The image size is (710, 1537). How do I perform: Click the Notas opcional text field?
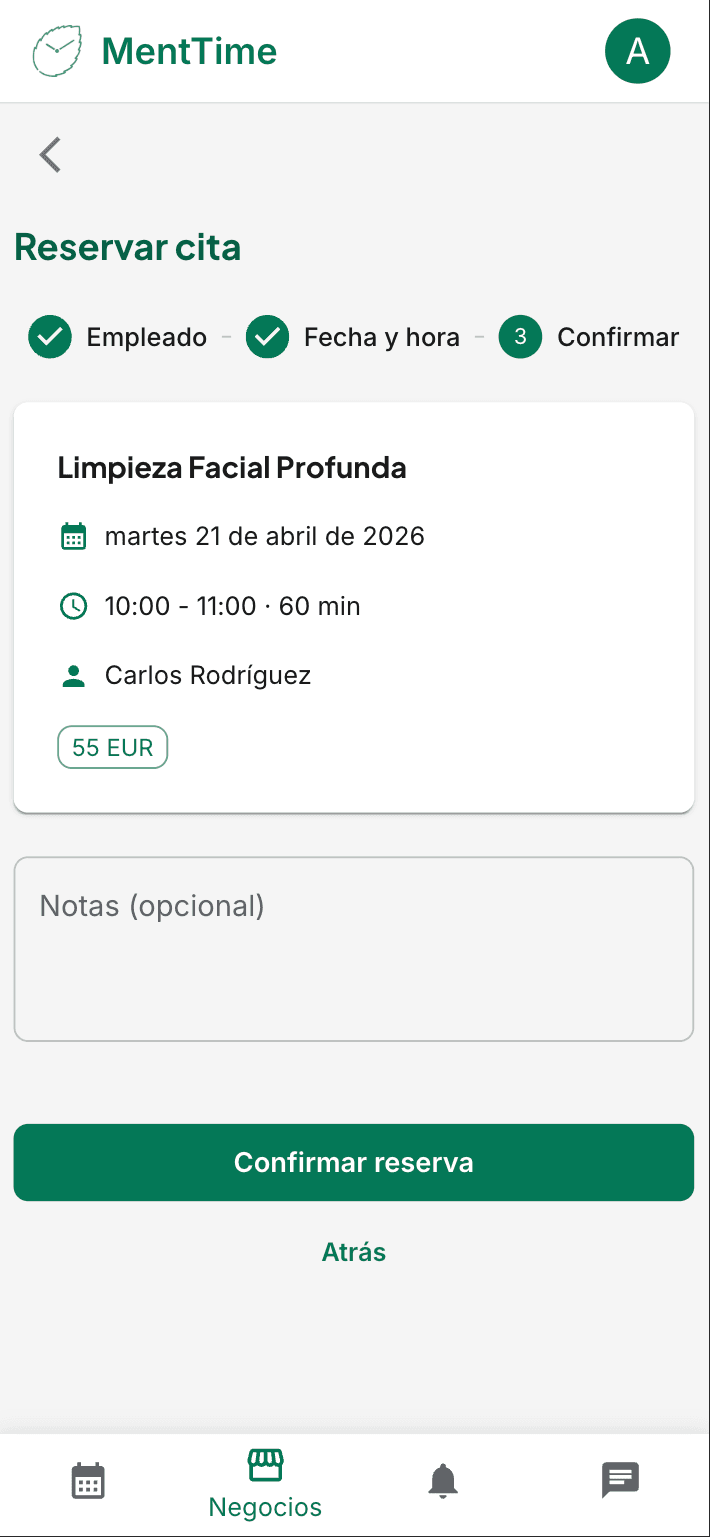coord(353,947)
